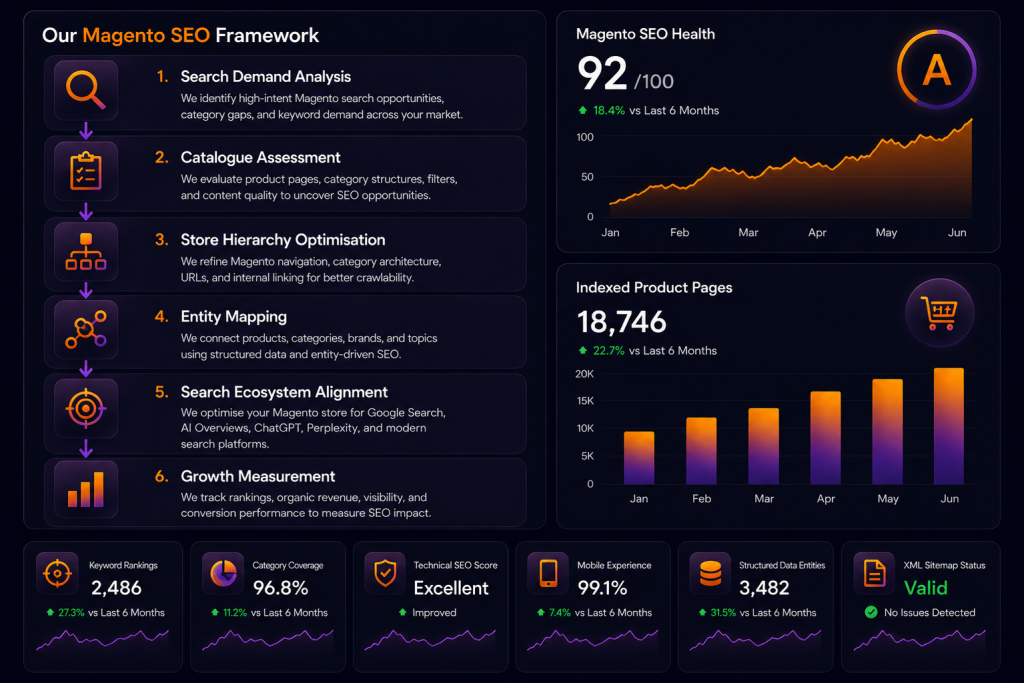Click the Keyword Rankings crosshair icon
Viewport: 1024px width, 683px height.
[57, 573]
